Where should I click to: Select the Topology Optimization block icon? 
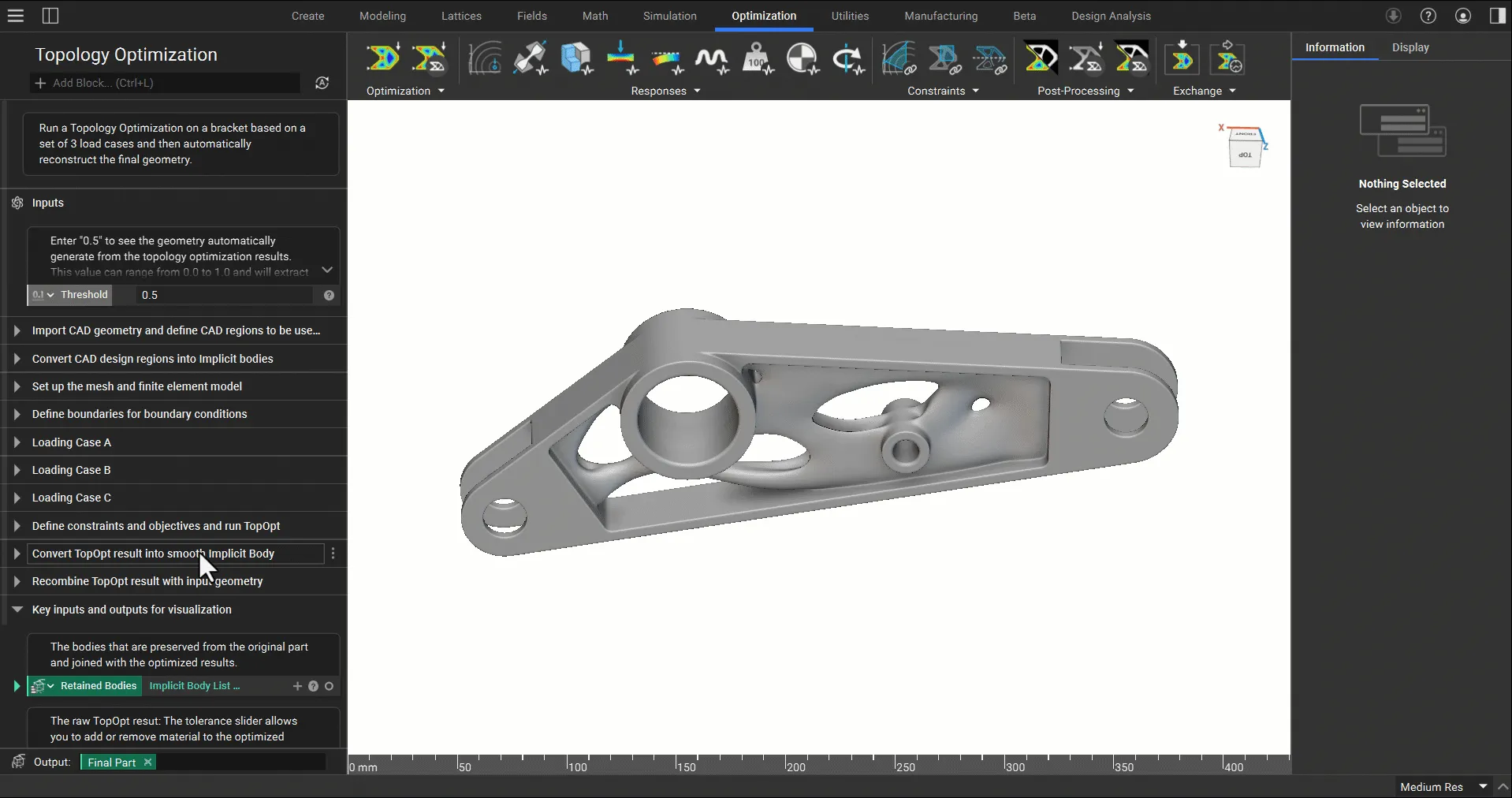pos(384,58)
